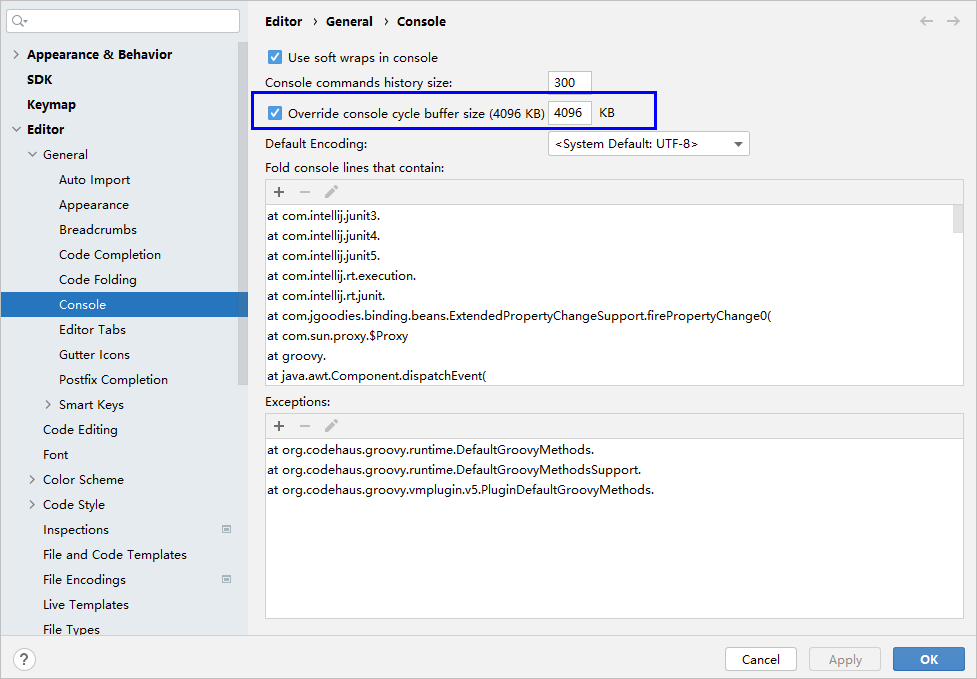Click the settings search box
The height and width of the screenshot is (679, 977).
click(x=125, y=21)
